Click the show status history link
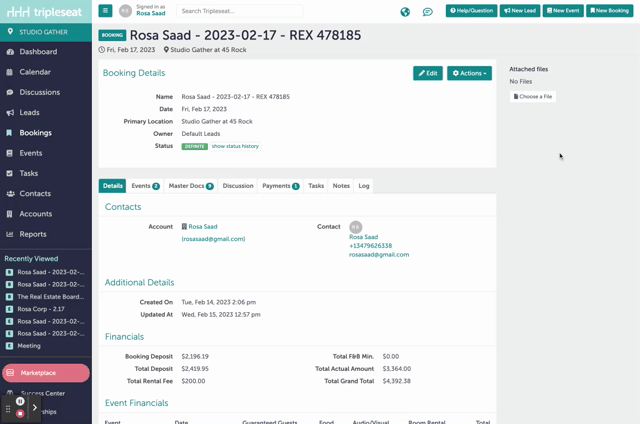Viewport: 640px width, 424px height. pos(235,146)
